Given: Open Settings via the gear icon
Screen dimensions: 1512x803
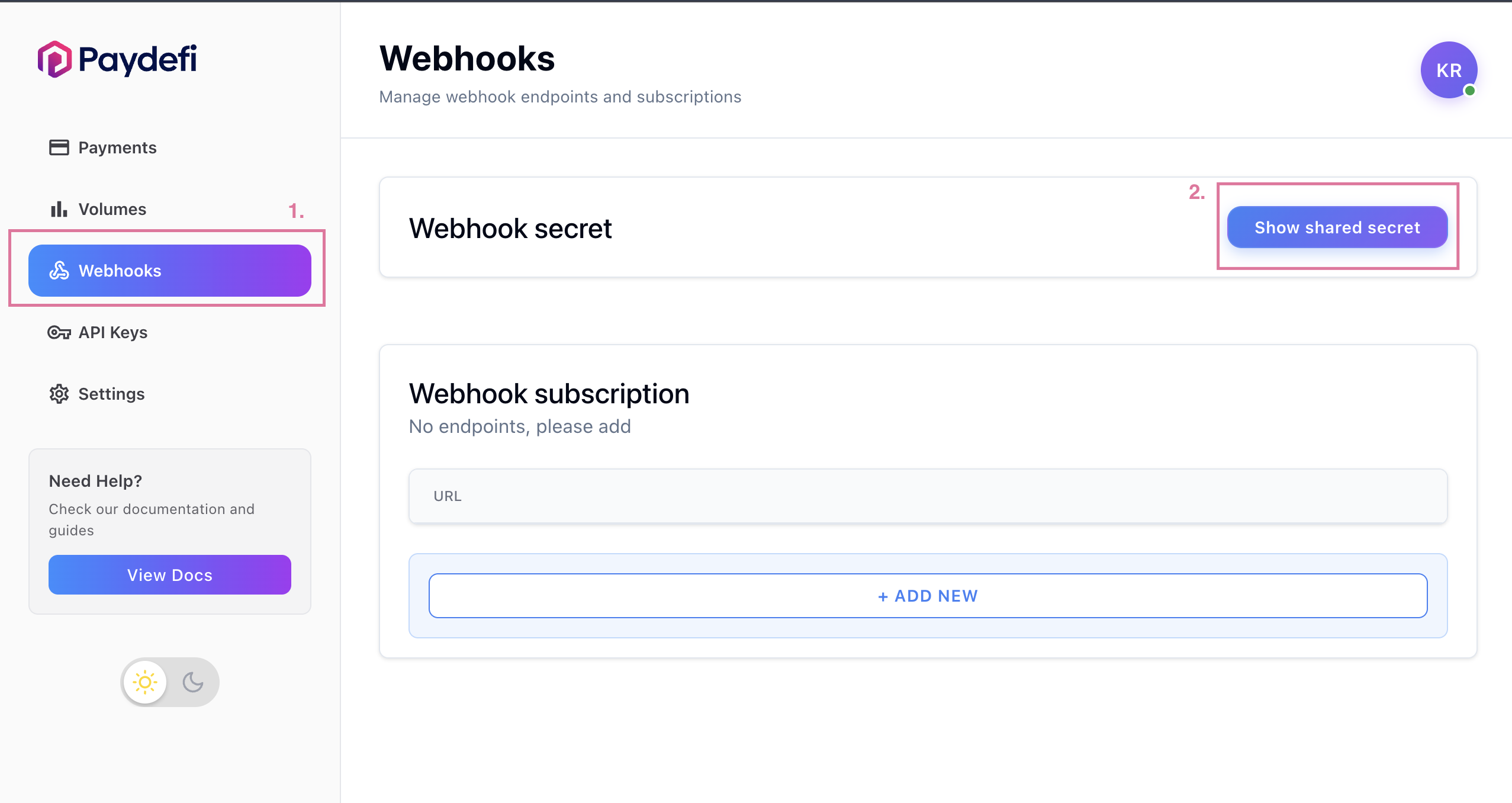Looking at the screenshot, I should point(59,394).
